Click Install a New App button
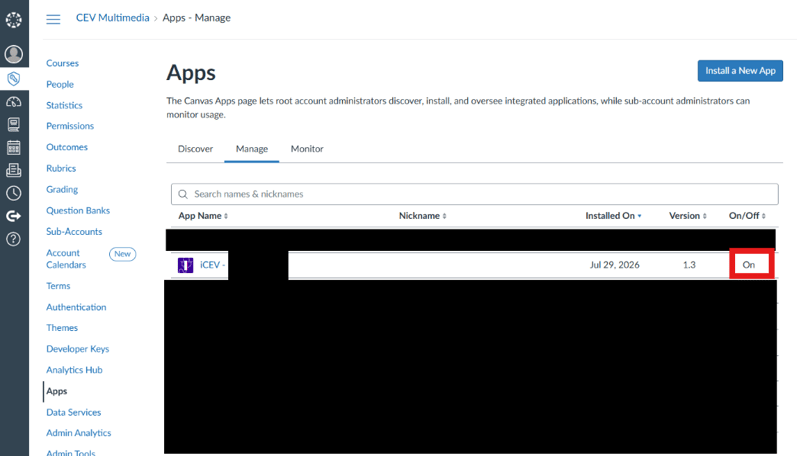 tap(740, 71)
